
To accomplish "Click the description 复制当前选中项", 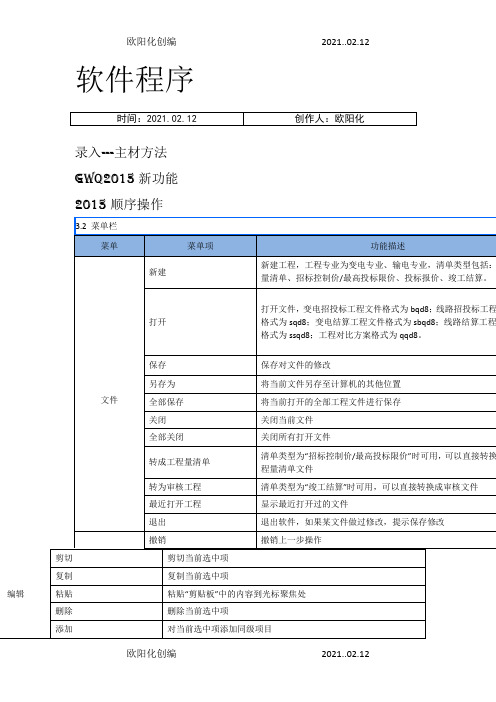I will pos(198,576).
